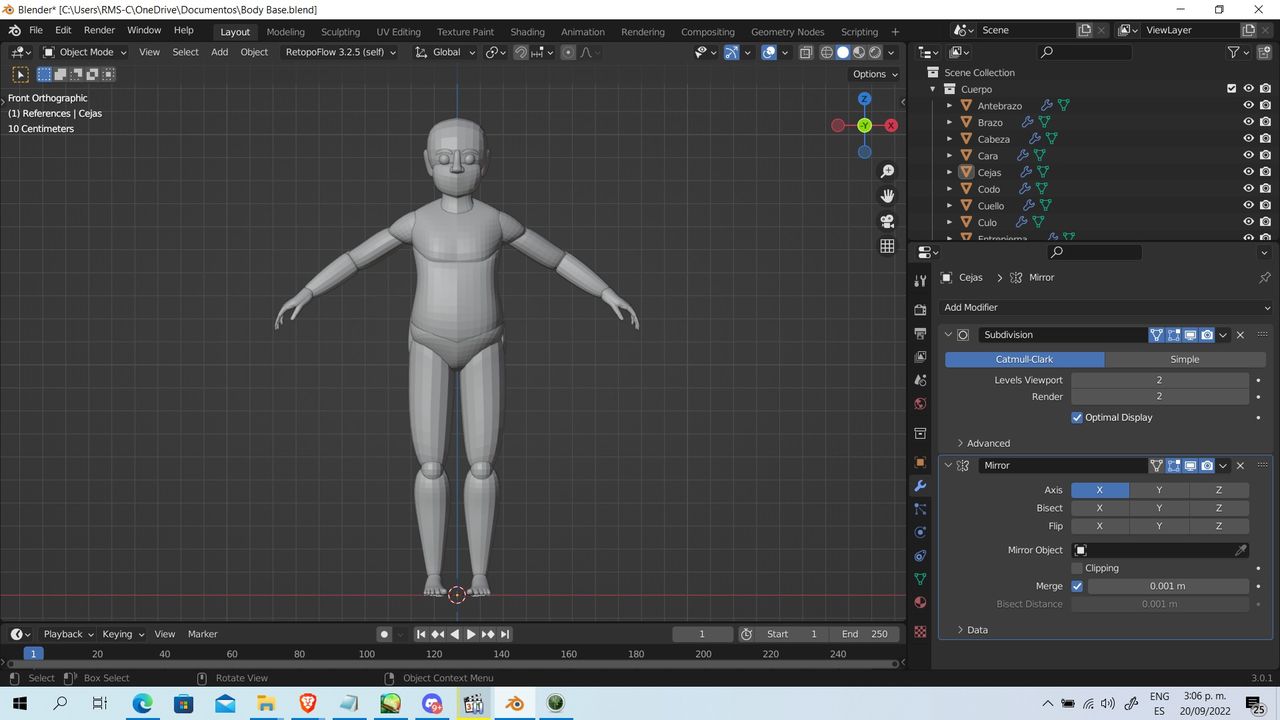The height and width of the screenshot is (720, 1280).
Task: Open the Object Data Properties tab
Action: pyautogui.click(x=919, y=579)
